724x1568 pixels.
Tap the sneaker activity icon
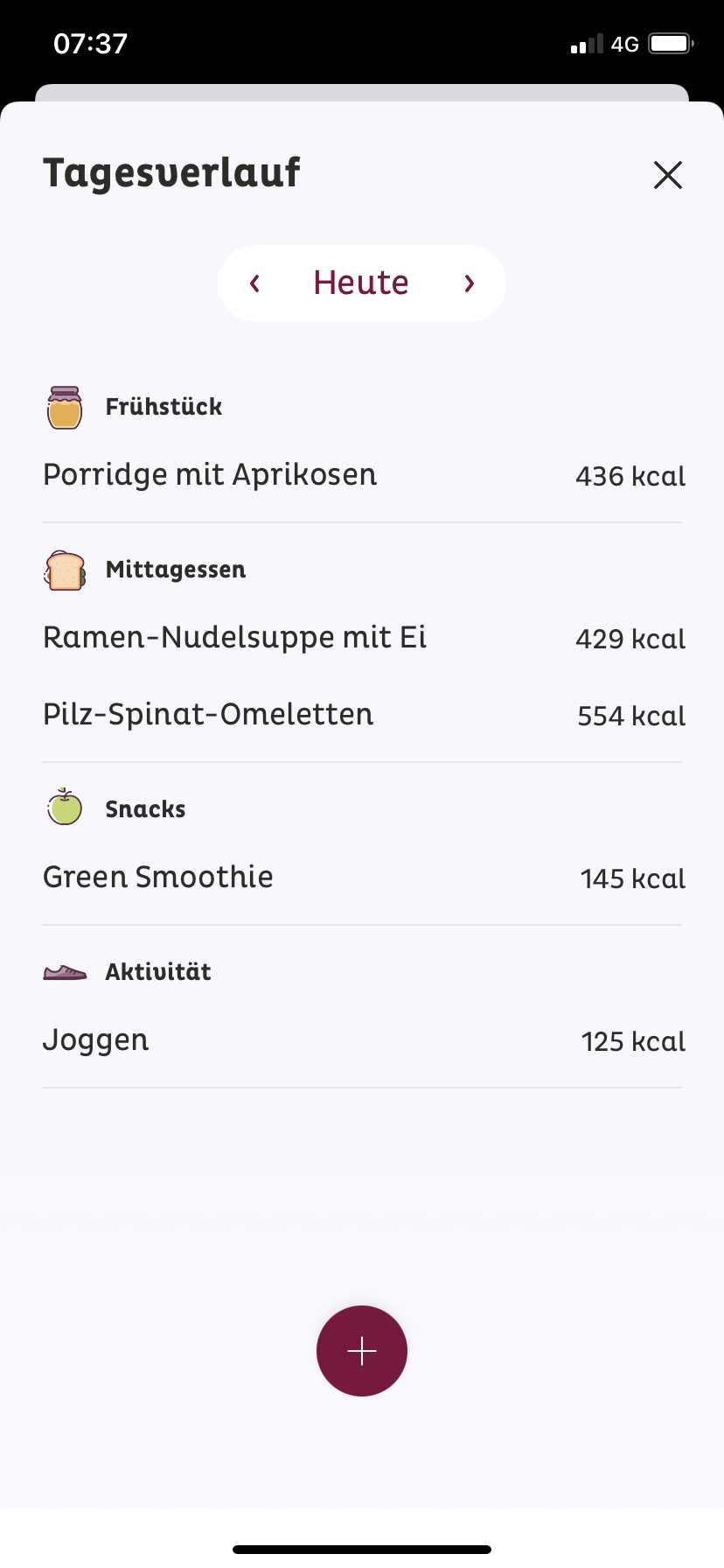[65, 972]
